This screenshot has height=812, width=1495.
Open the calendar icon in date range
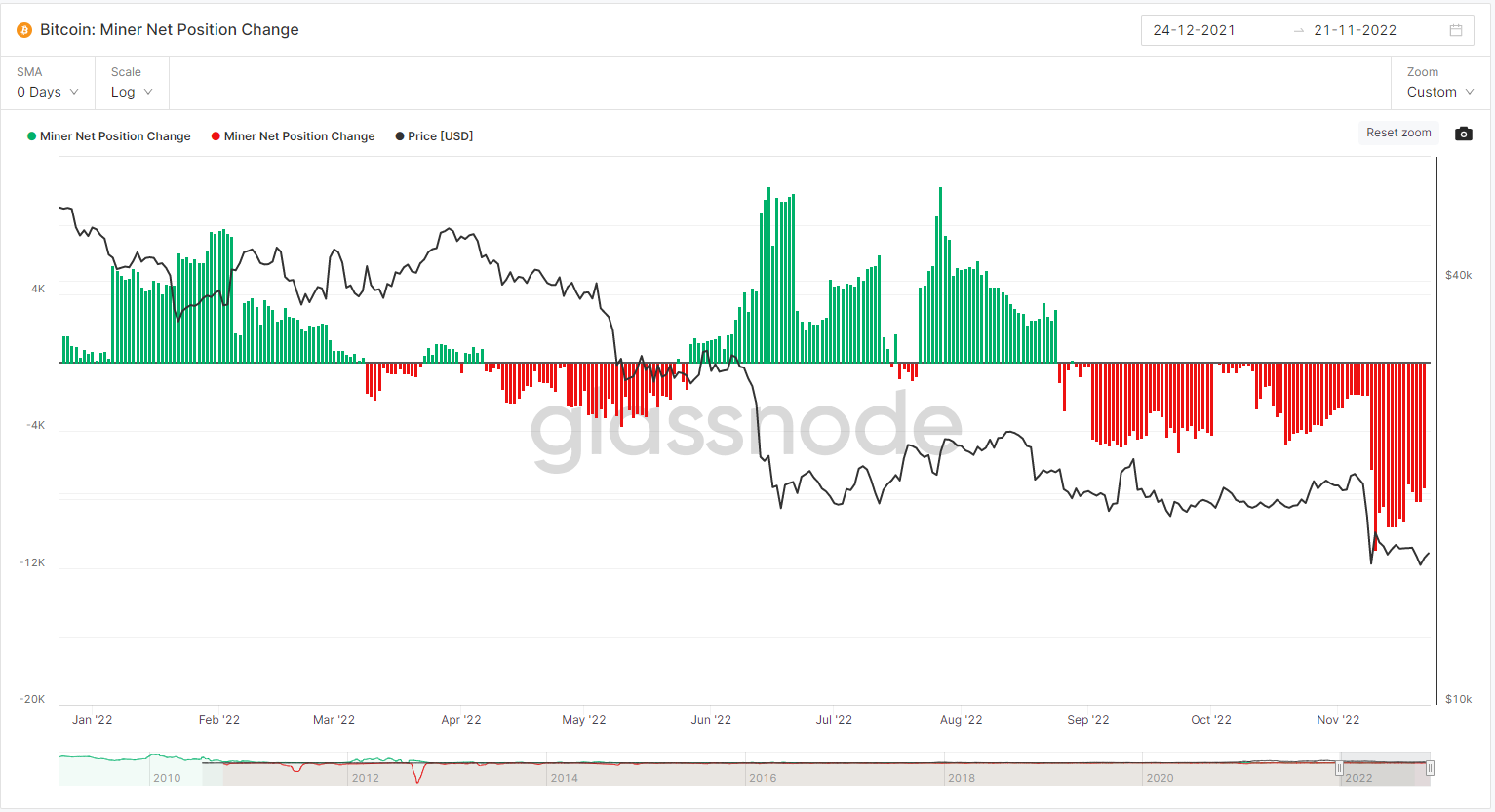coord(1456,30)
